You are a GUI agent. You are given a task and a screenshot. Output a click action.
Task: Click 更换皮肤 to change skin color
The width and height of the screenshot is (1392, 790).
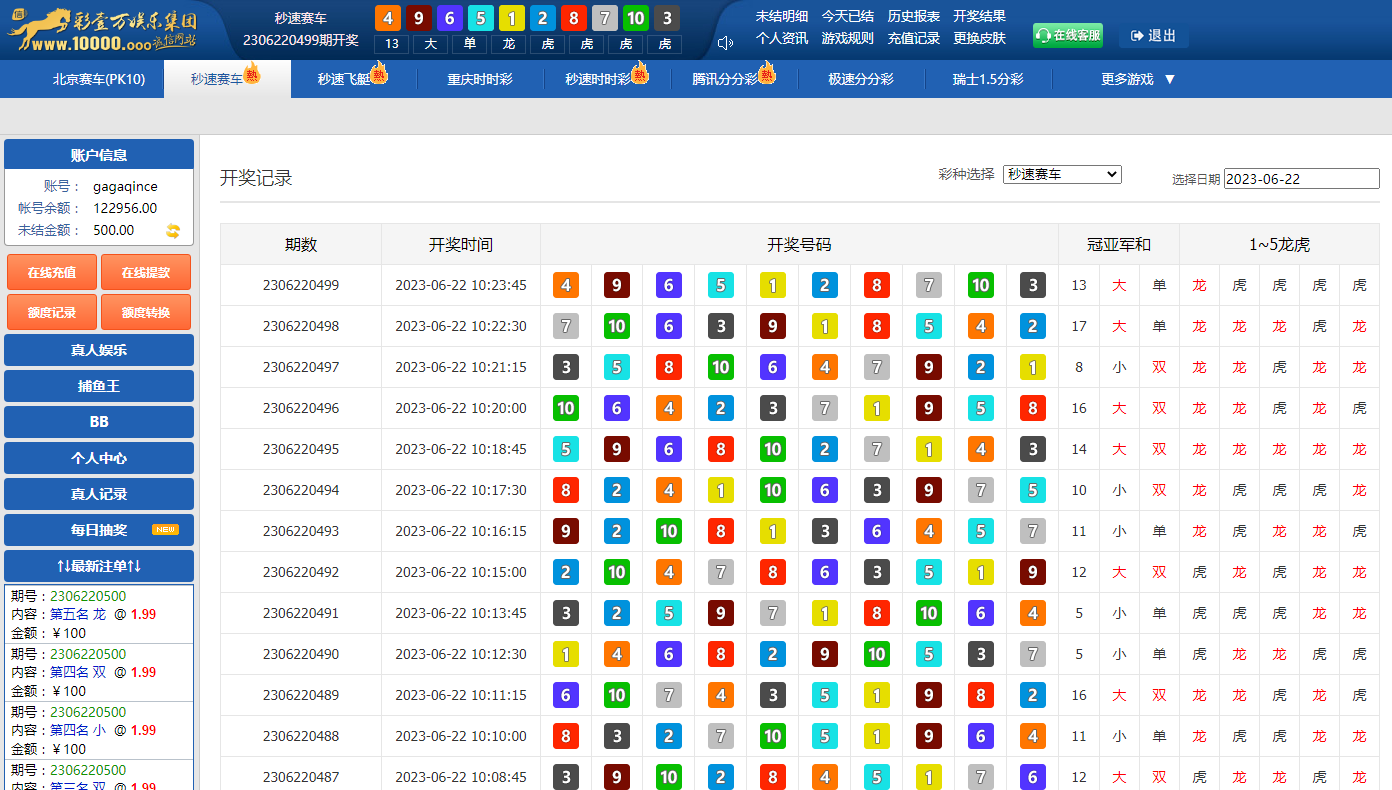(979, 38)
